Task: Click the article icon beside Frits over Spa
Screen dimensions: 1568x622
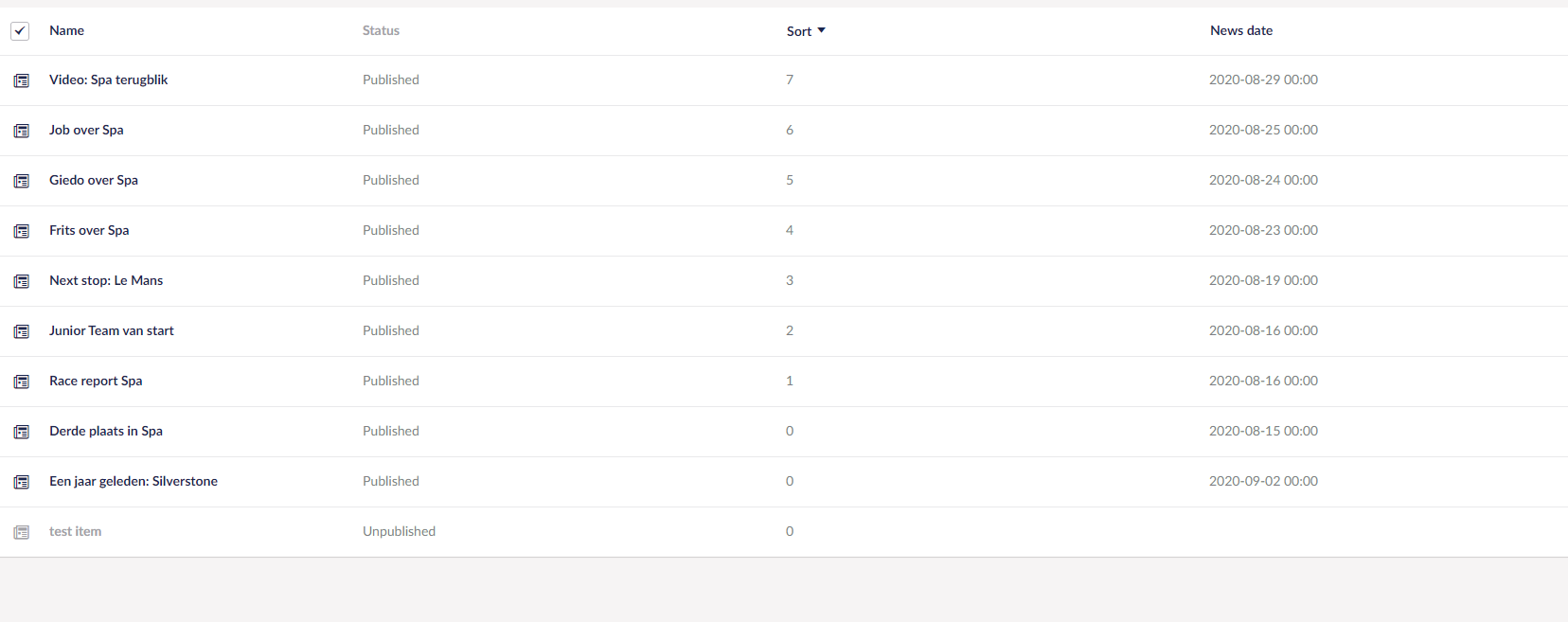Action: 21,231
